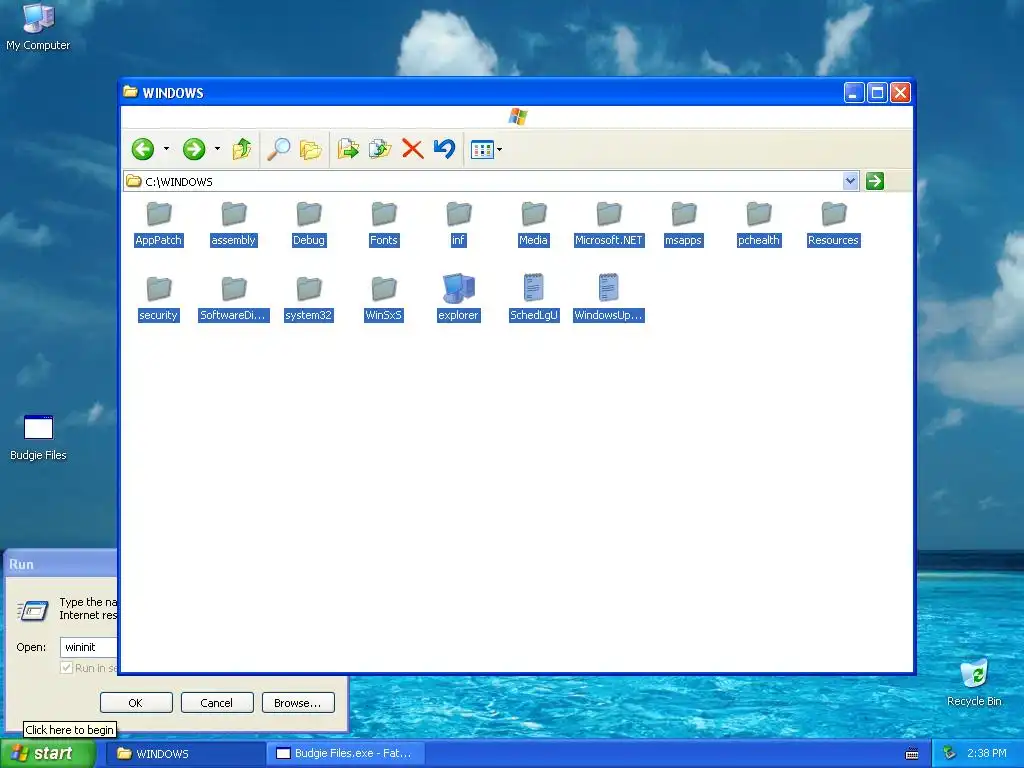Image resolution: width=1024 pixels, height=768 pixels.
Task: Select the AppPatch folder
Action: pyautogui.click(x=158, y=224)
